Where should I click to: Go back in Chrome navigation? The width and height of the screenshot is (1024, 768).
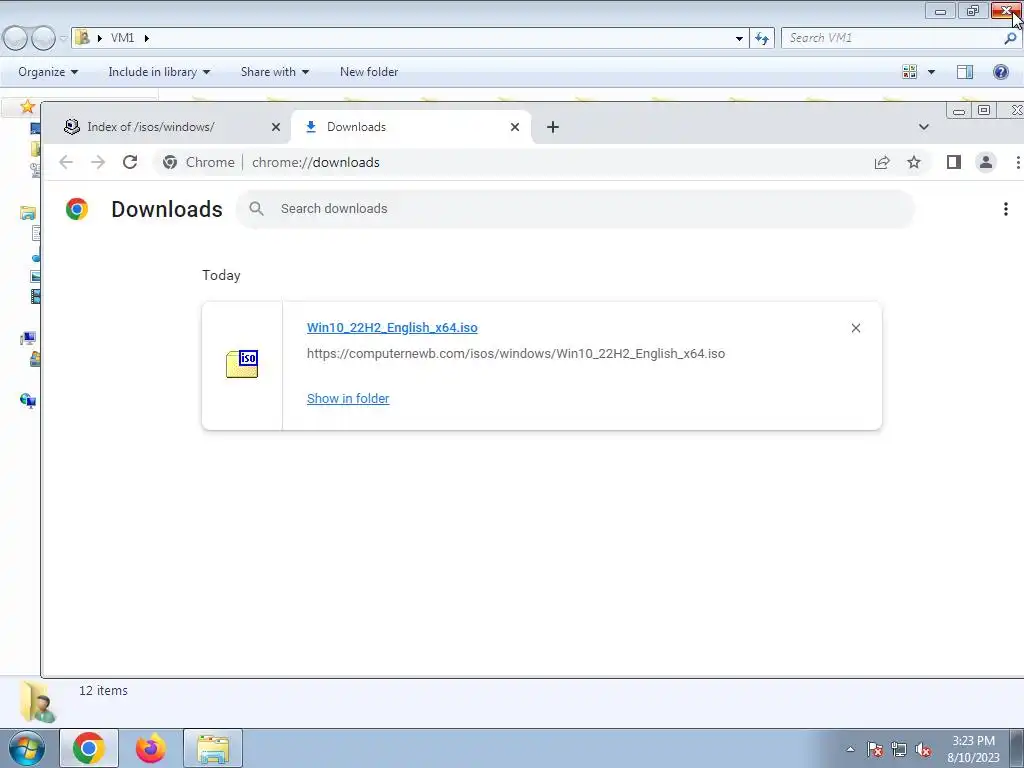click(66, 162)
